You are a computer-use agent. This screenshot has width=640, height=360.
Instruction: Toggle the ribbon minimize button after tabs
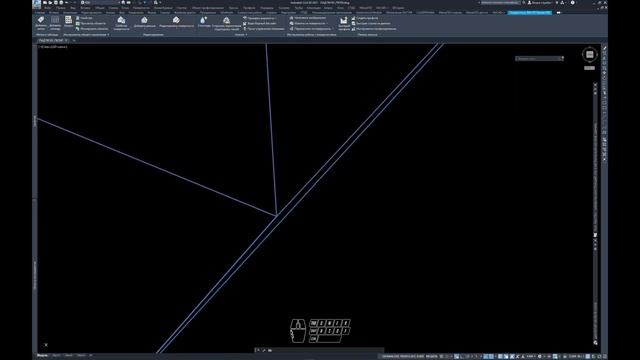pyautogui.click(x=558, y=13)
